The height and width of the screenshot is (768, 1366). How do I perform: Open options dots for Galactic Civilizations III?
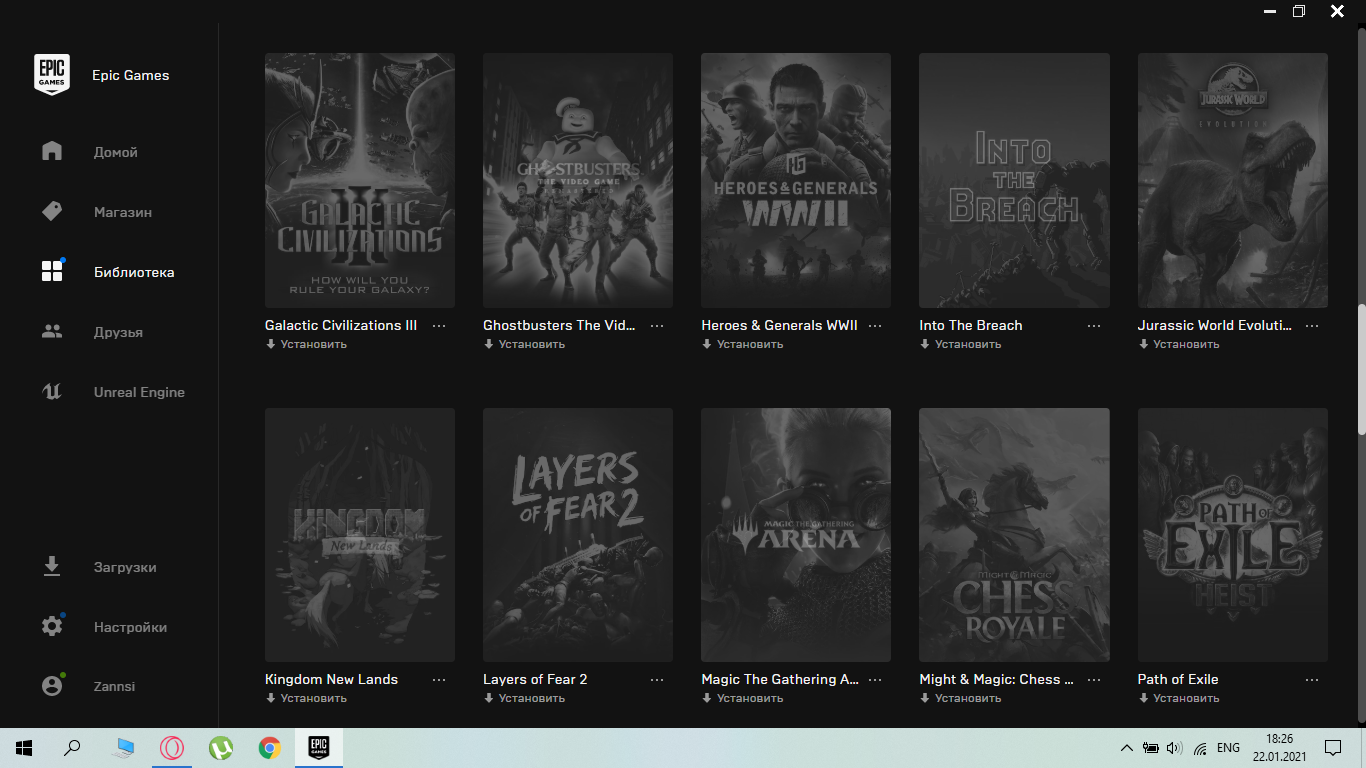439,326
